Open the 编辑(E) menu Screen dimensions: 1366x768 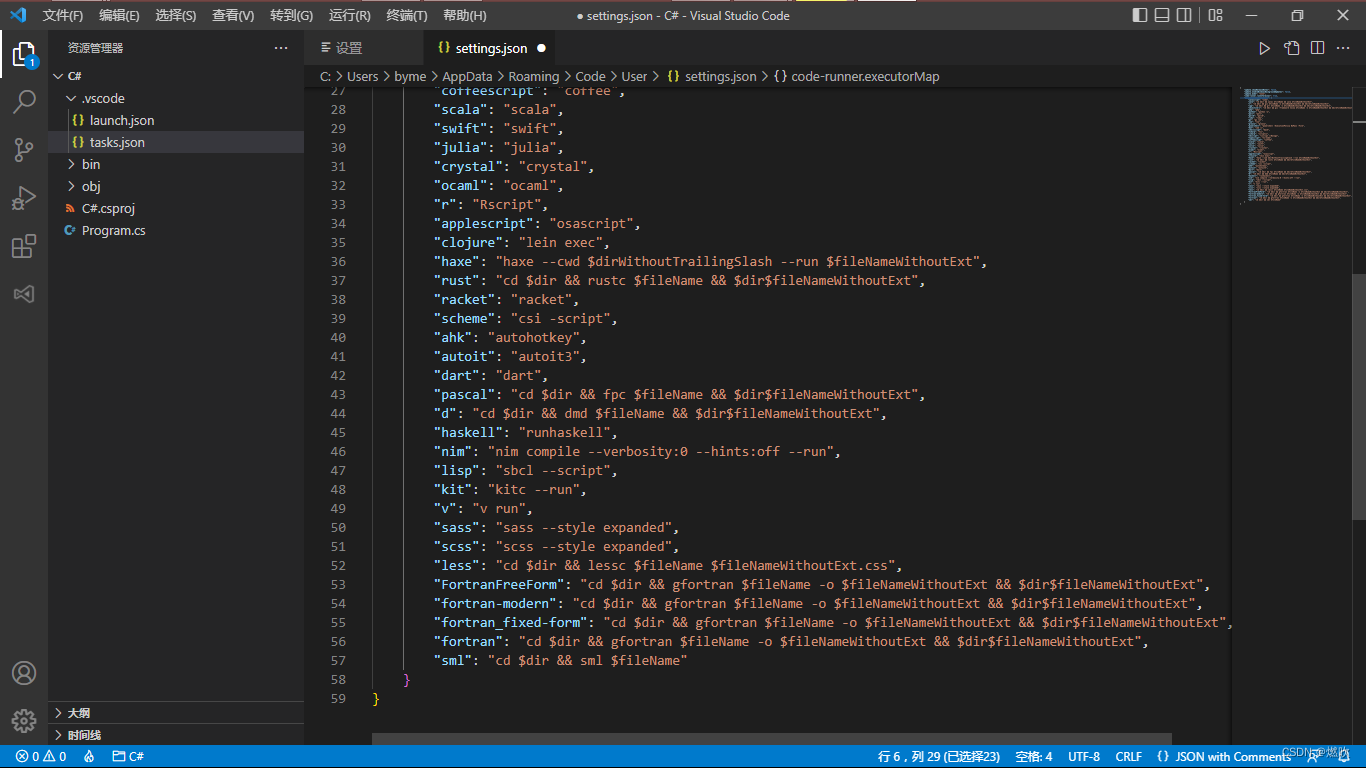tap(119, 15)
